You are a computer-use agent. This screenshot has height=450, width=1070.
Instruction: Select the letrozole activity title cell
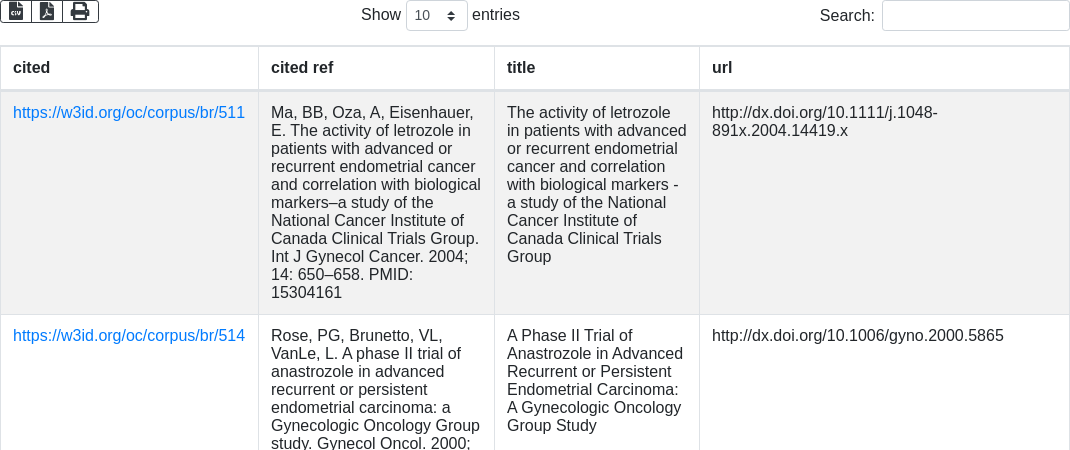click(596, 184)
